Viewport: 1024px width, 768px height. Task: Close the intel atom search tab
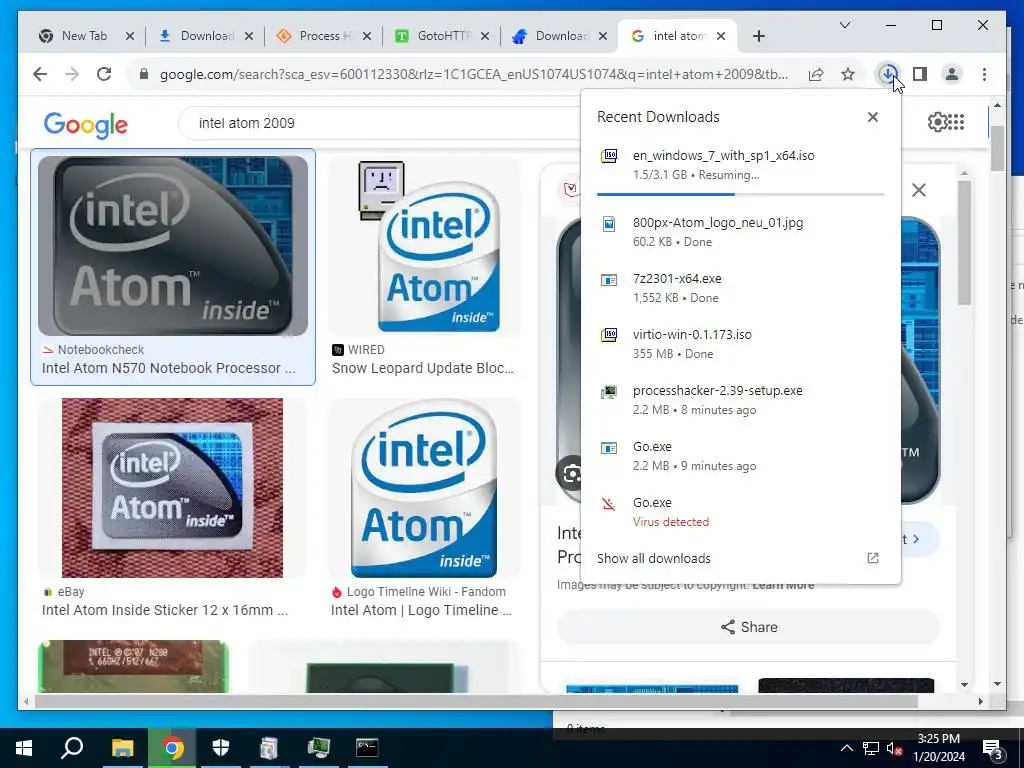coord(720,36)
